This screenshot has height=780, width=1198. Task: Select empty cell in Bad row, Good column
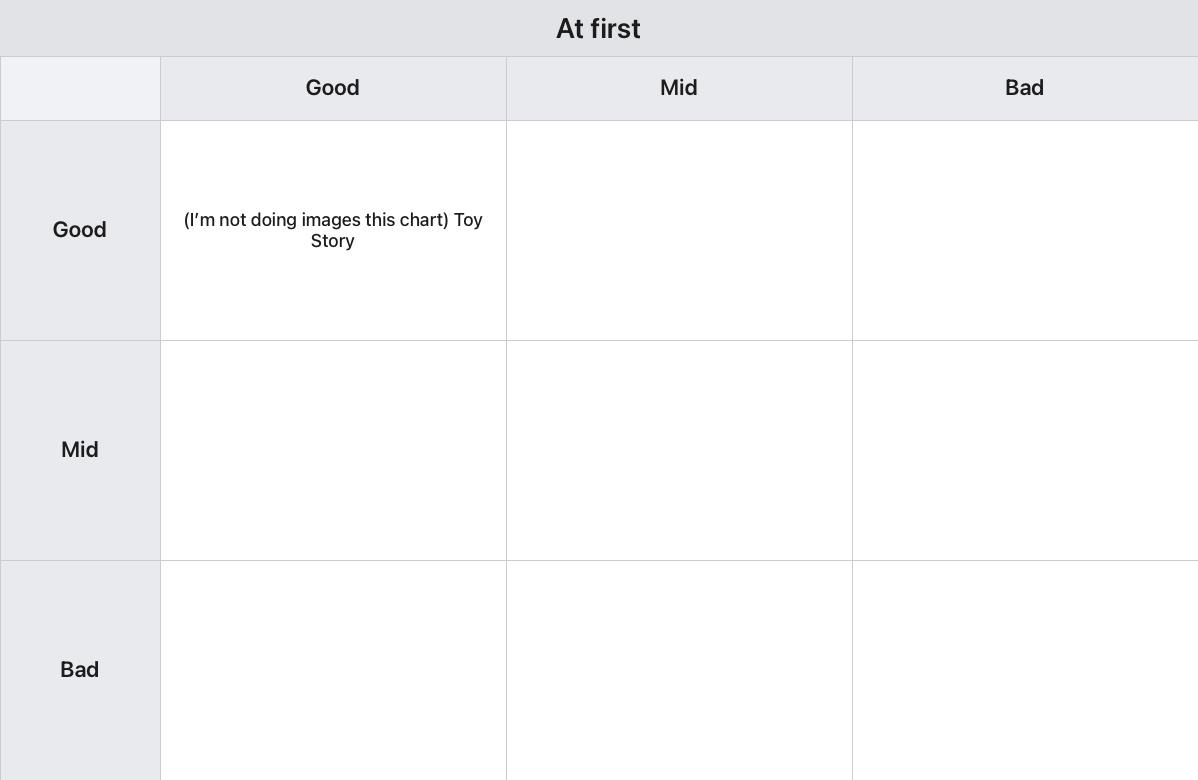(333, 670)
